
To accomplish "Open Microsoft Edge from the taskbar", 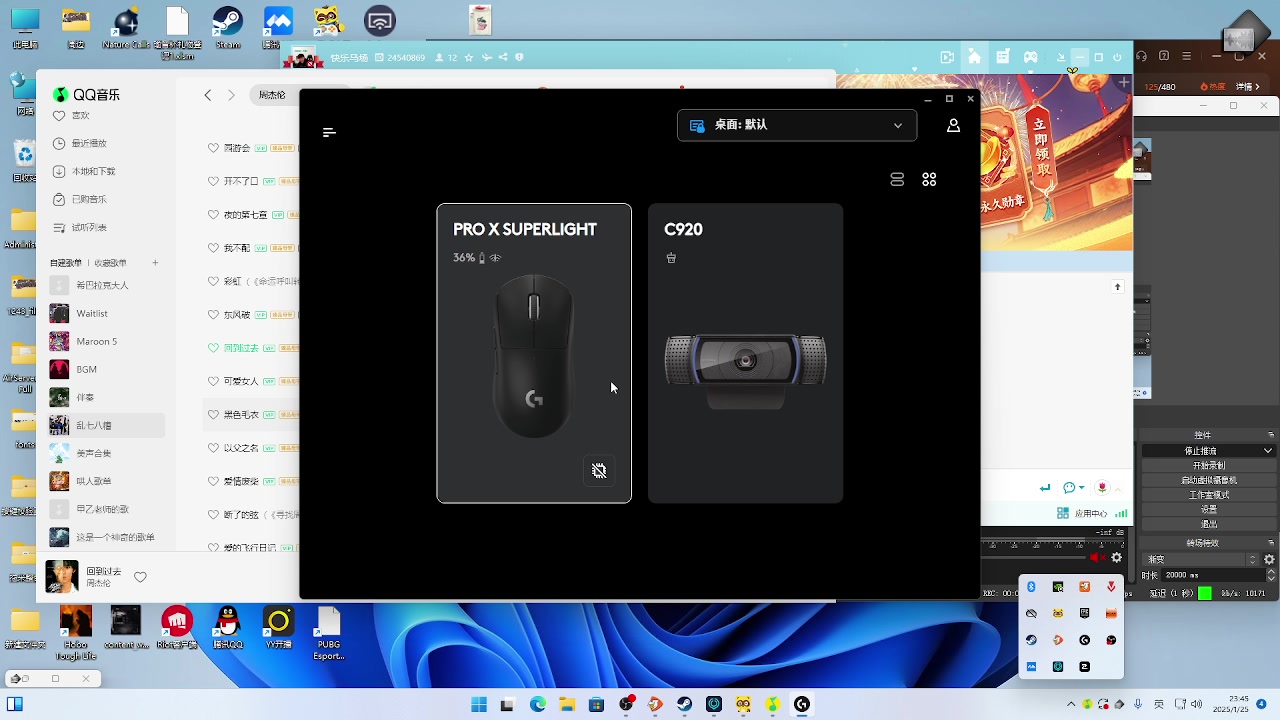I will (538, 704).
